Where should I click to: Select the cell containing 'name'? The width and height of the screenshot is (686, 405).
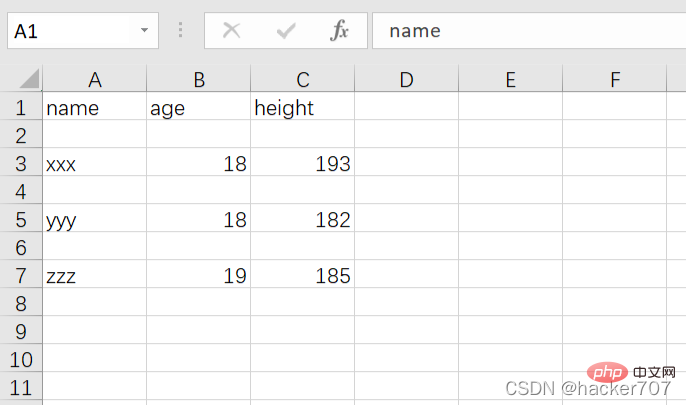95,108
